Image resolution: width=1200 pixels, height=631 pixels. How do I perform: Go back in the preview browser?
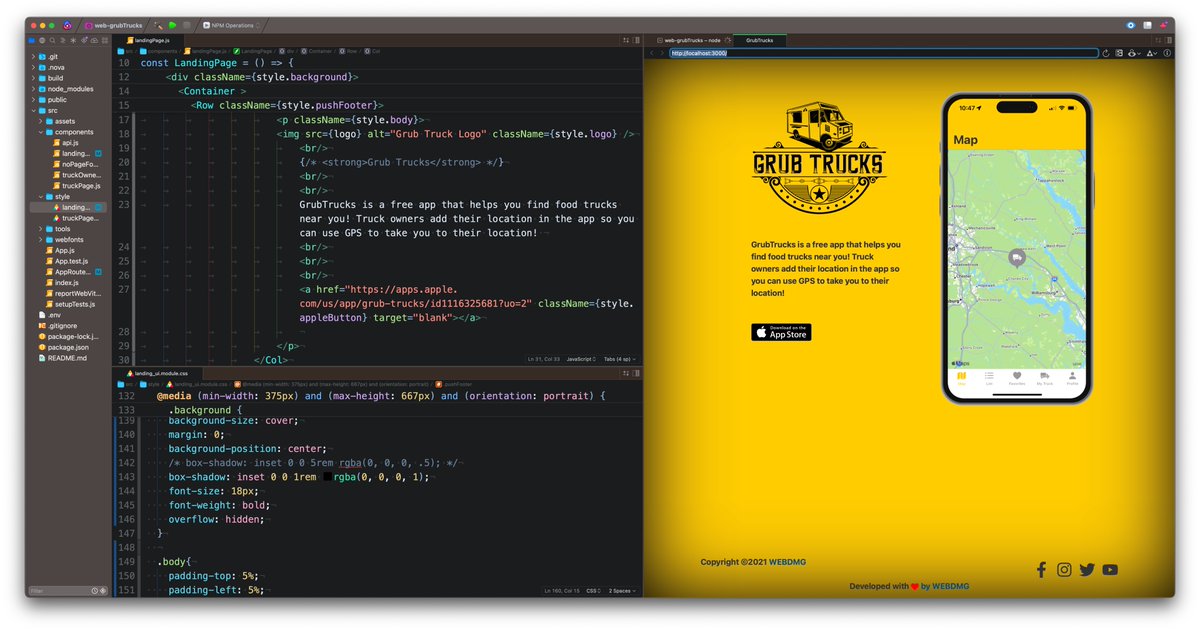652,53
